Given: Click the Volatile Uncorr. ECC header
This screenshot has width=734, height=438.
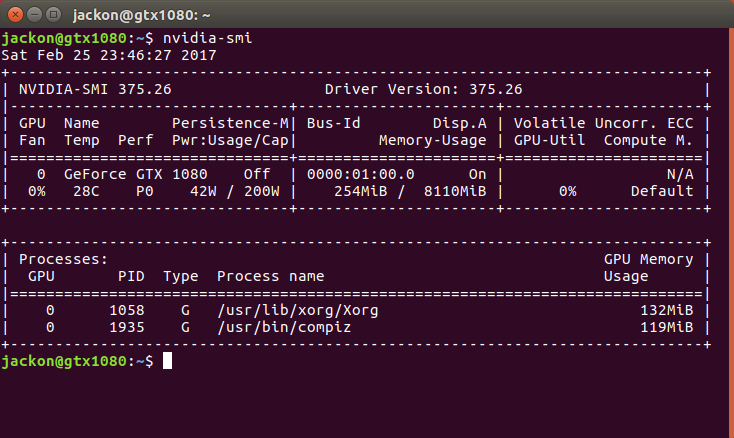Looking at the screenshot, I should (603, 124).
